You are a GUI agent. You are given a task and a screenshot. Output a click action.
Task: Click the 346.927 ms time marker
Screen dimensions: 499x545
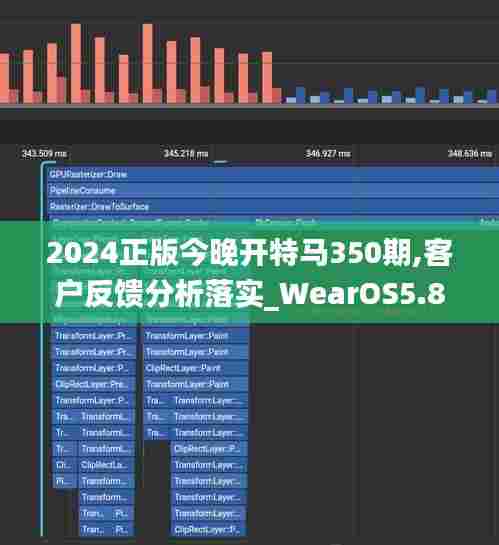click(x=328, y=154)
